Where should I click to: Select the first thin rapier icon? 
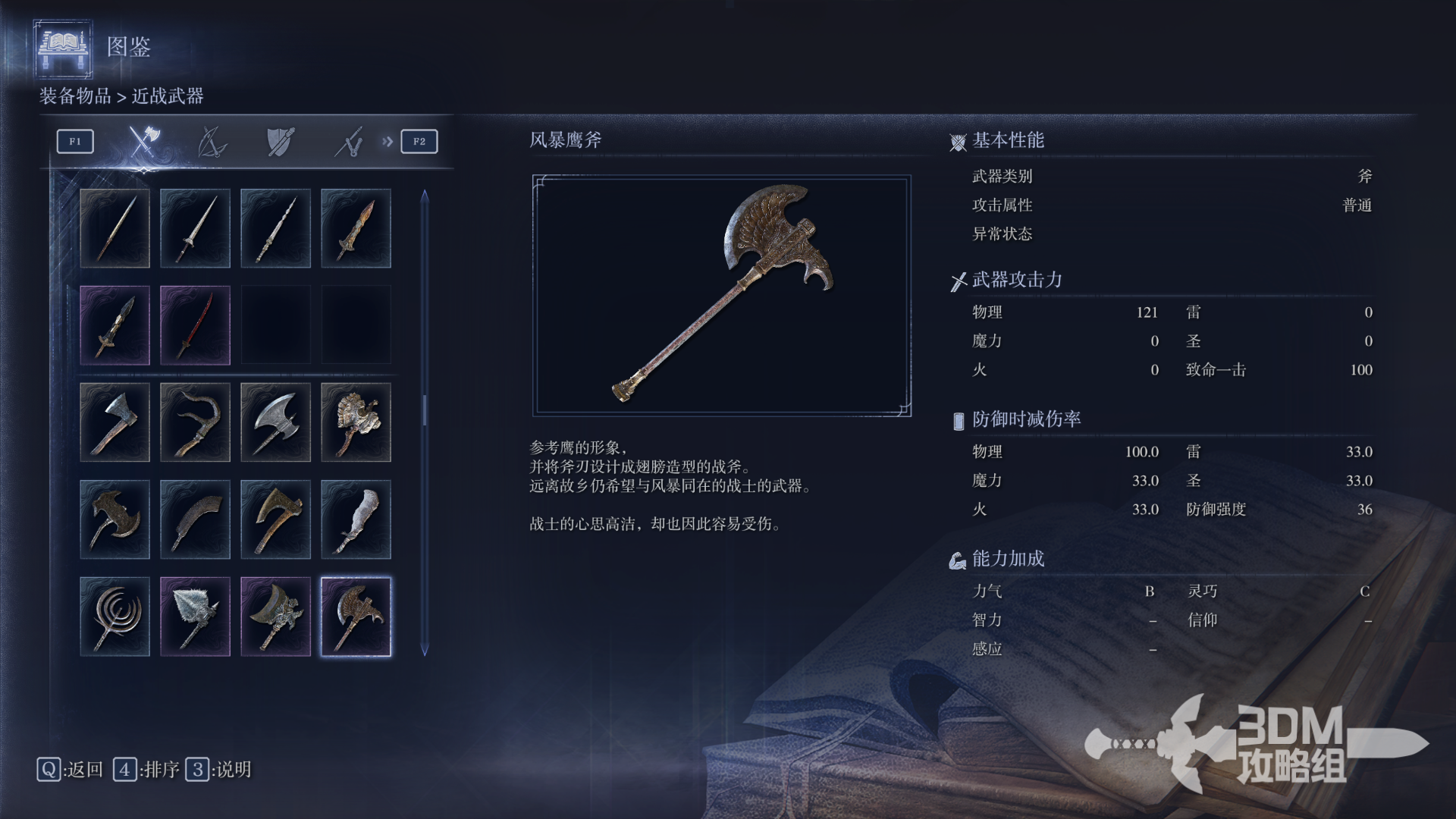115,228
